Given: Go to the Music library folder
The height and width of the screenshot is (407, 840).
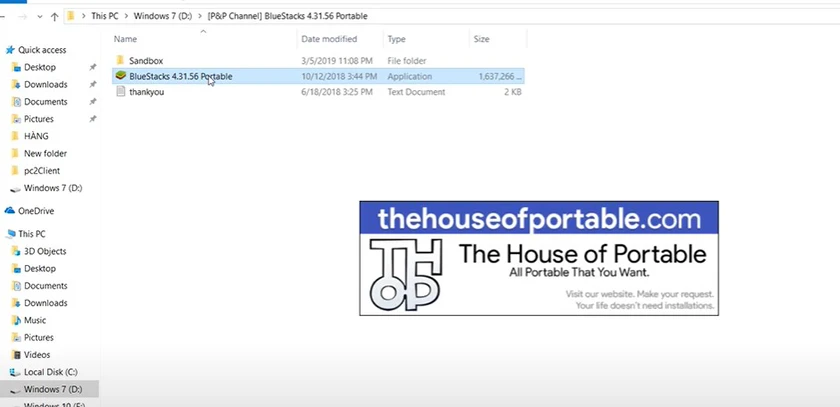Looking at the screenshot, I should coord(35,320).
